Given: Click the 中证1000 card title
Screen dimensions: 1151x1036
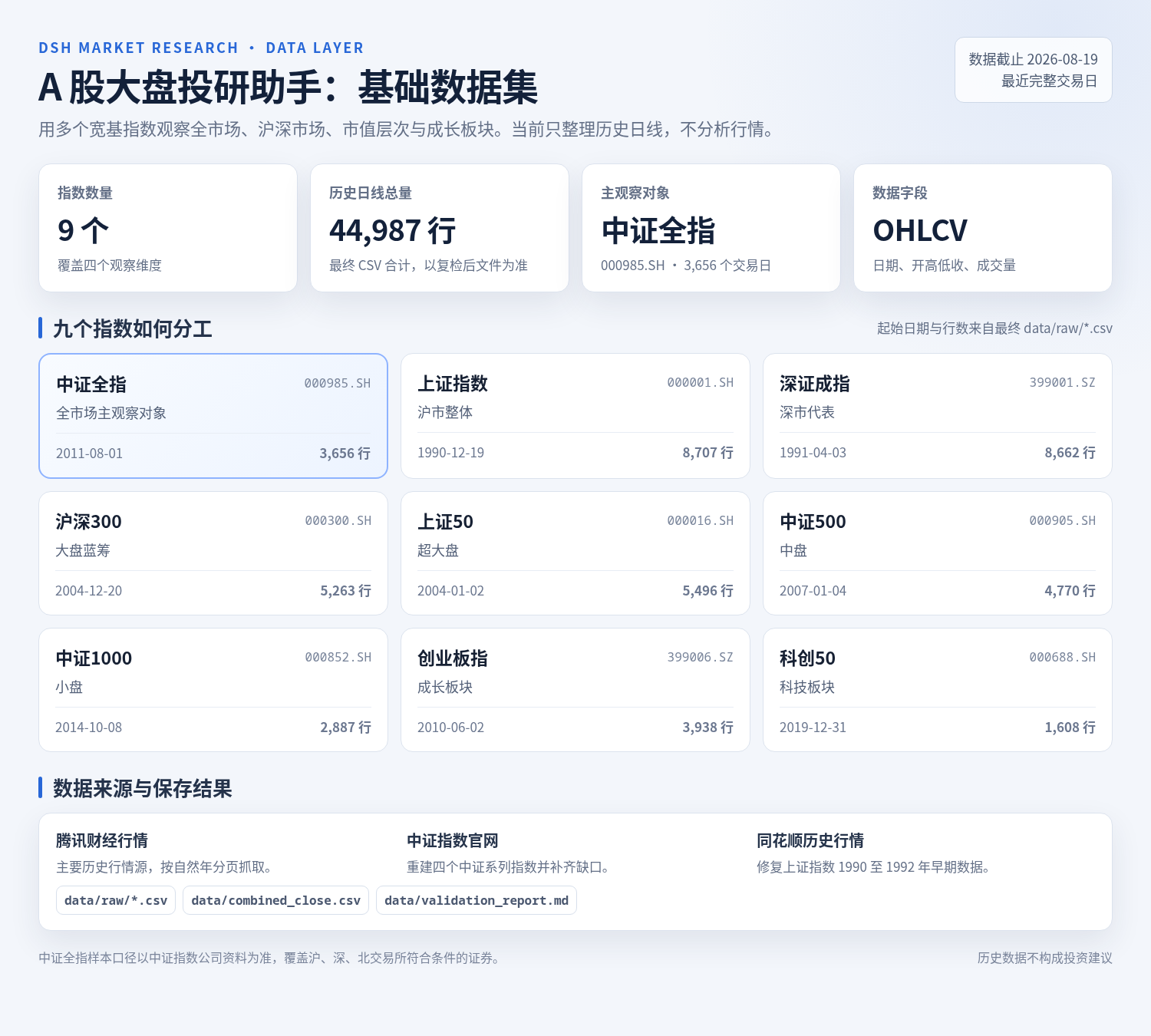Looking at the screenshot, I should click(x=94, y=658).
